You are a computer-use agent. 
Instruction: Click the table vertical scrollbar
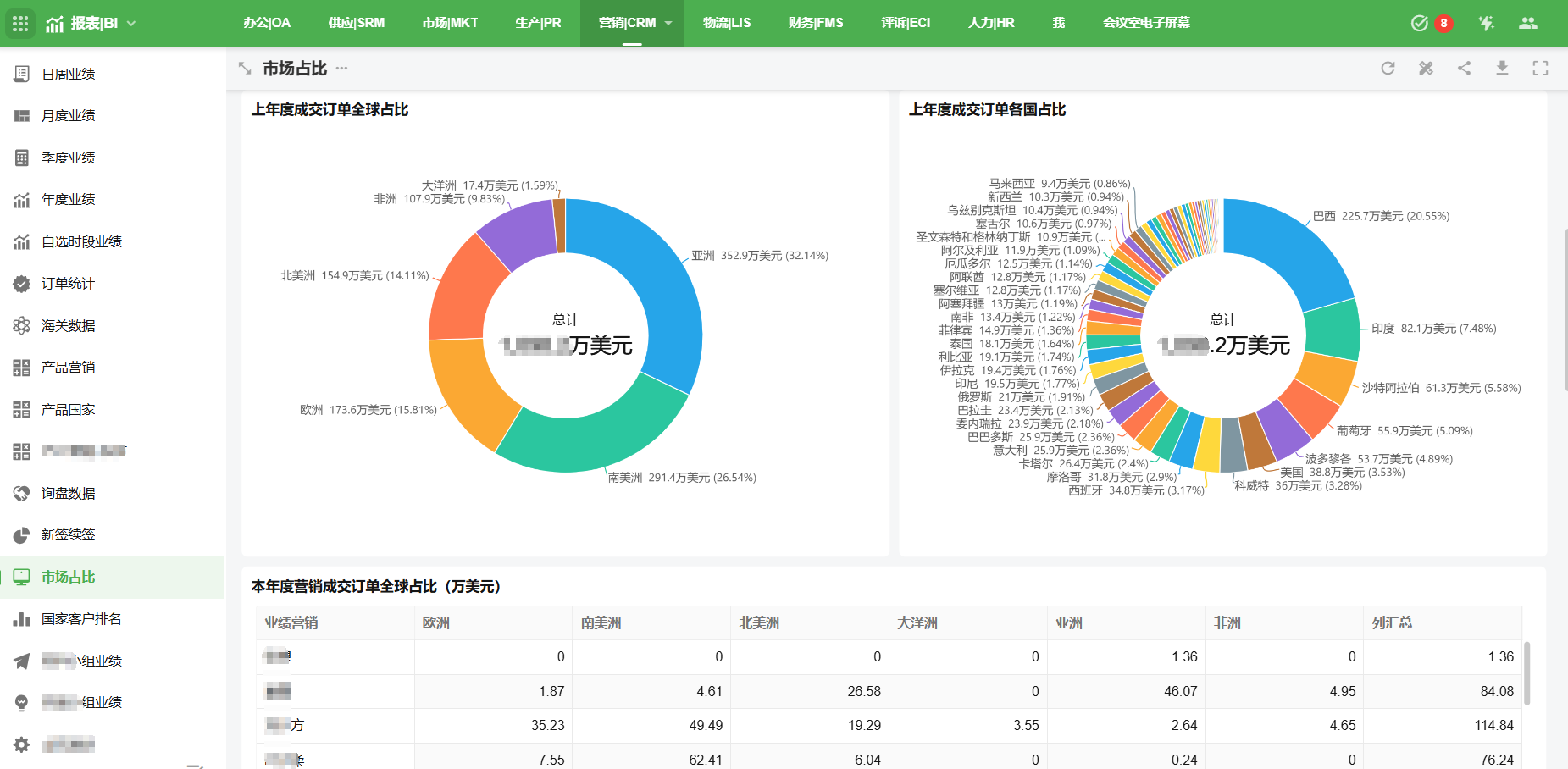pyautogui.click(x=1527, y=673)
